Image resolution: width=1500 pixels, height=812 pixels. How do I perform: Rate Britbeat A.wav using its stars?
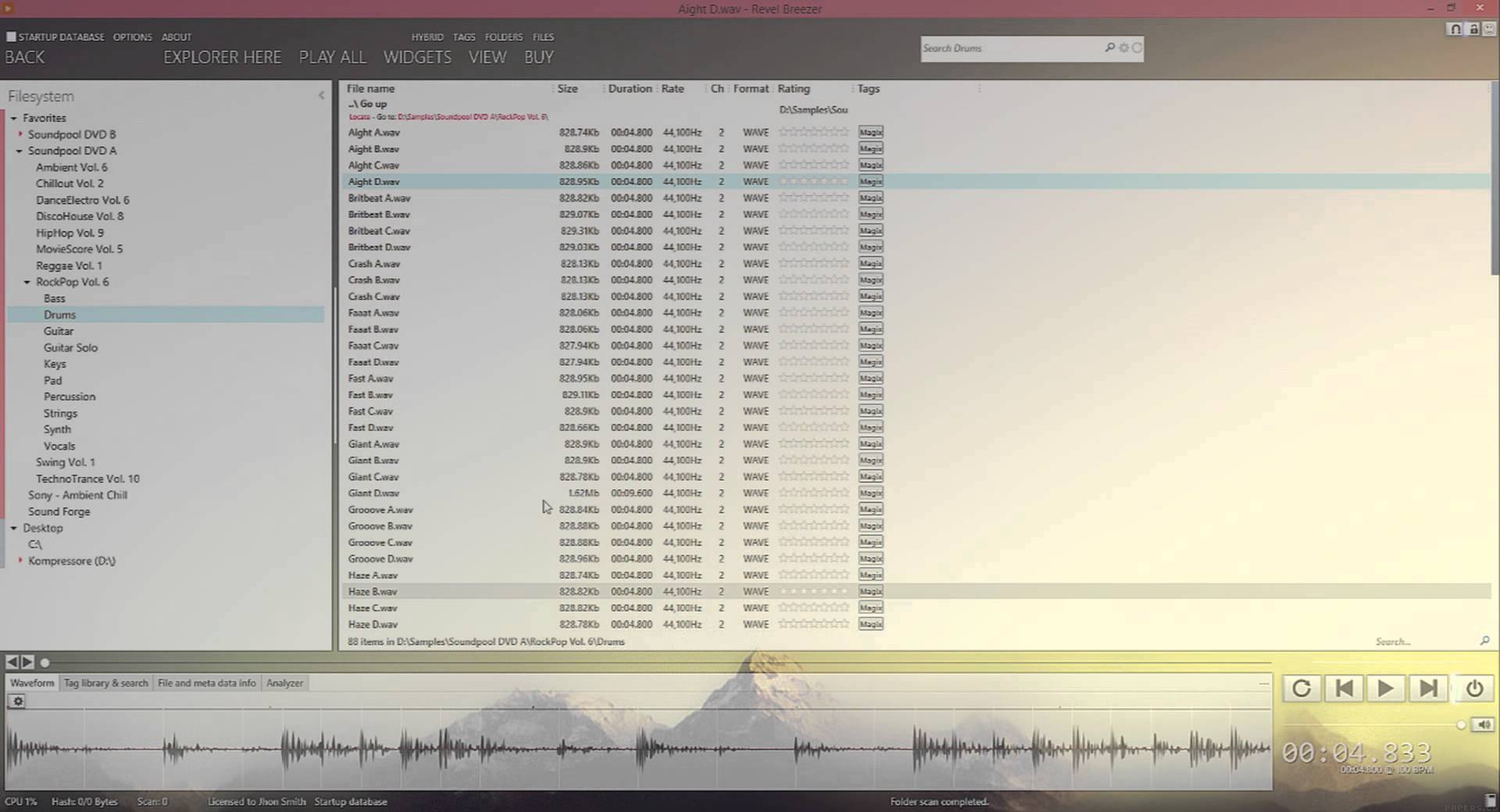pyautogui.click(x=813, y=198)
